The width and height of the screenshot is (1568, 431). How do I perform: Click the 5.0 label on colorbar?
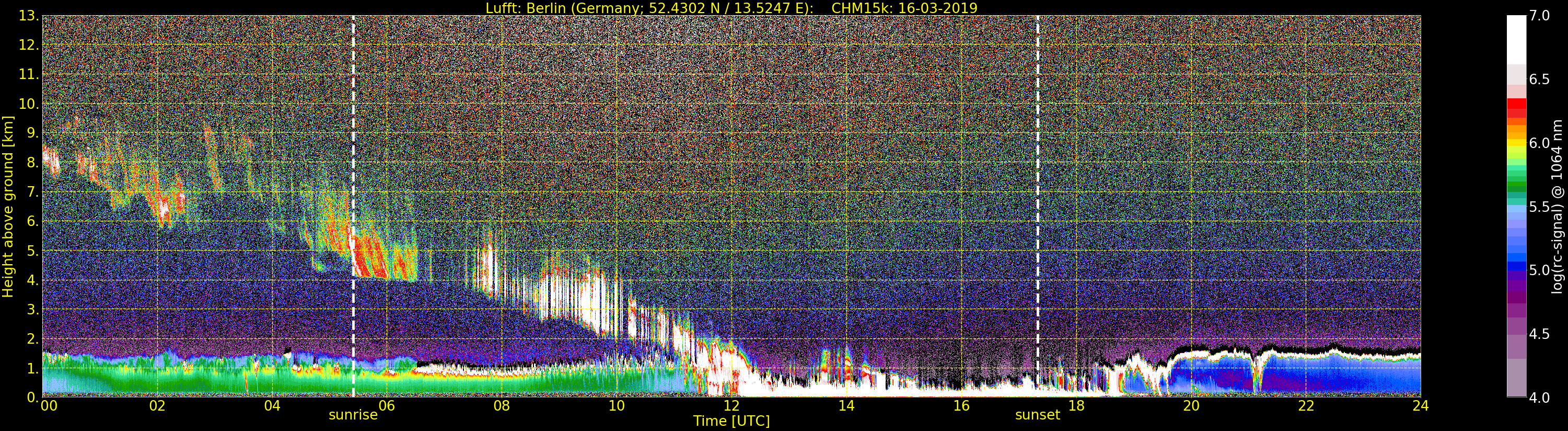1539,270
